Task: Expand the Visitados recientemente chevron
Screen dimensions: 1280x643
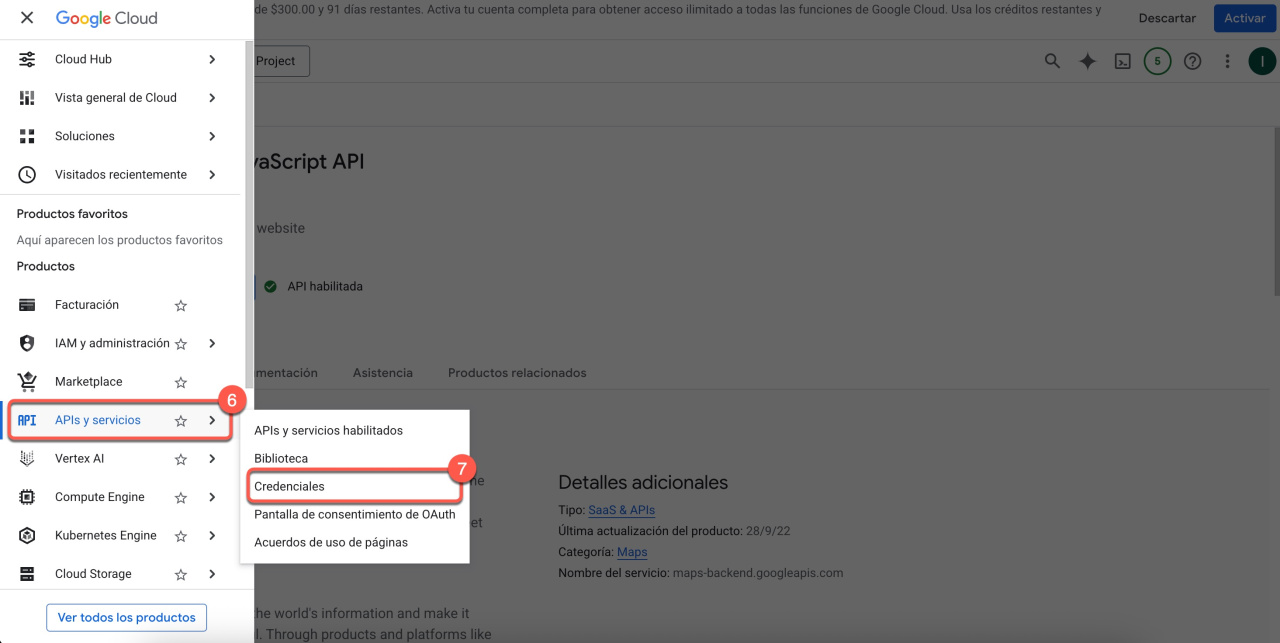Action: [x=212, y=175]
